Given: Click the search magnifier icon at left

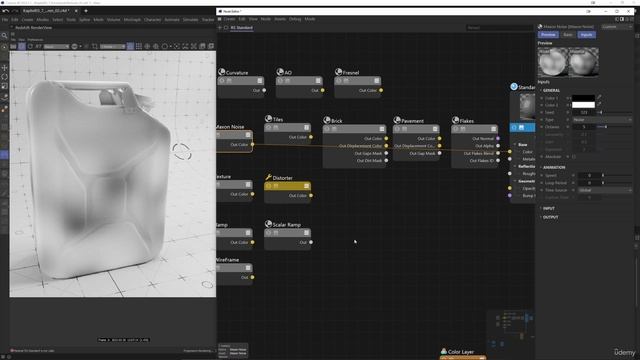Looking at the screenshot, I should pyautogui.click(x=4, y=36).
